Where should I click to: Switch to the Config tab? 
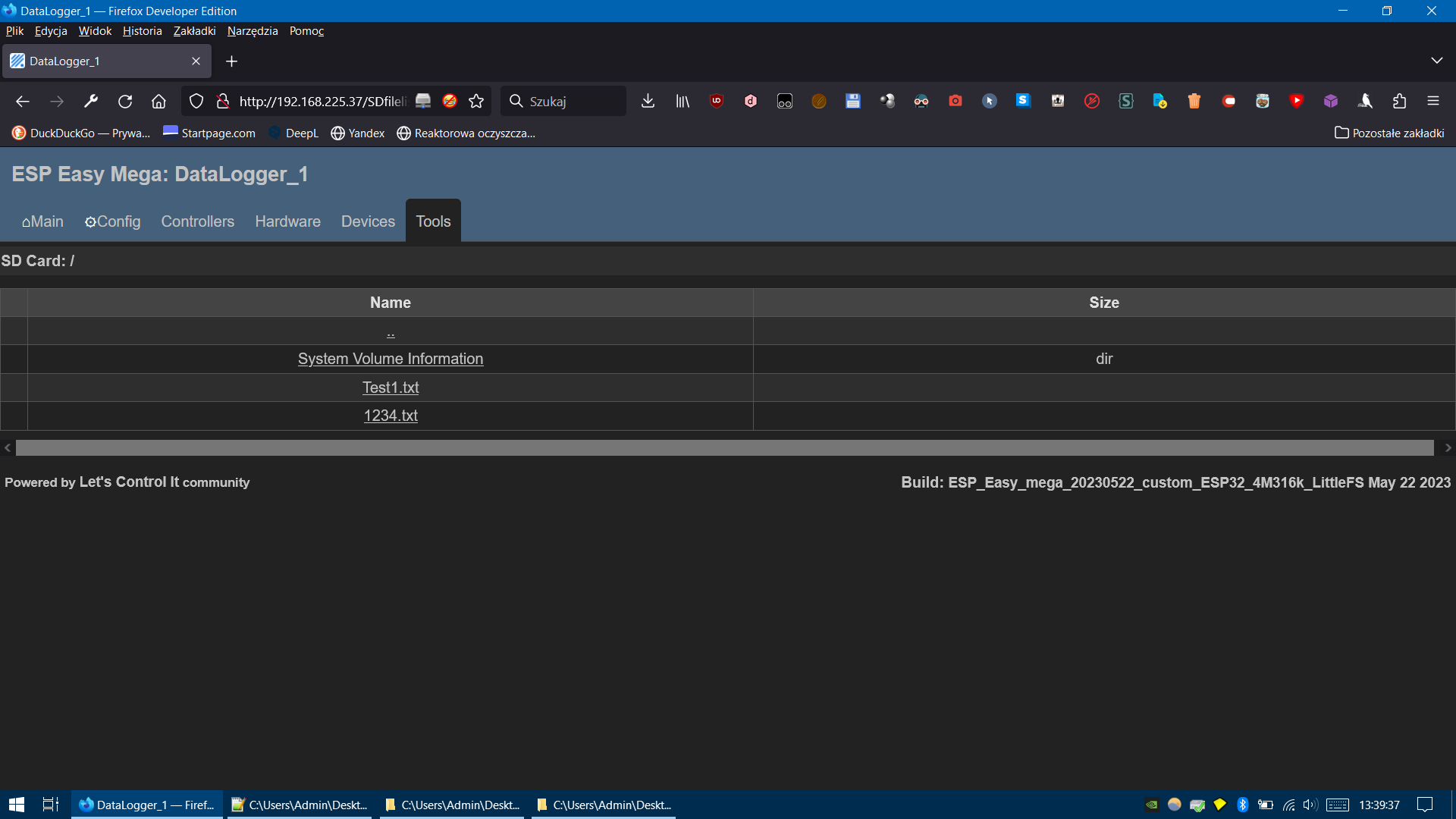[112, 221]
